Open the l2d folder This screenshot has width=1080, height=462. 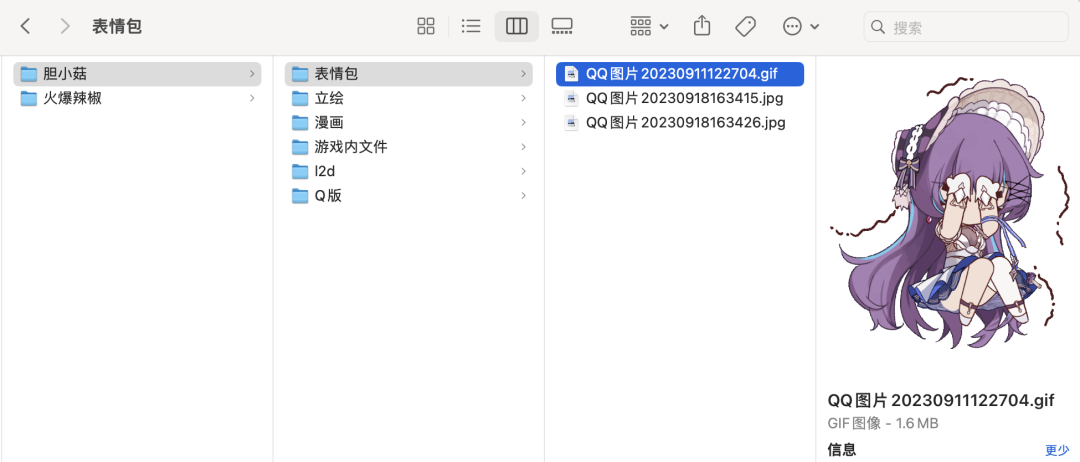tap(408, 171)
